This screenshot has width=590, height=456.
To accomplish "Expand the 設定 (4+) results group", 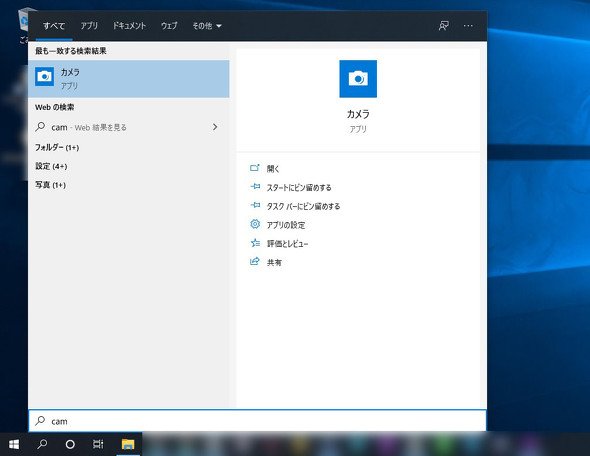I will click(51, 166).
